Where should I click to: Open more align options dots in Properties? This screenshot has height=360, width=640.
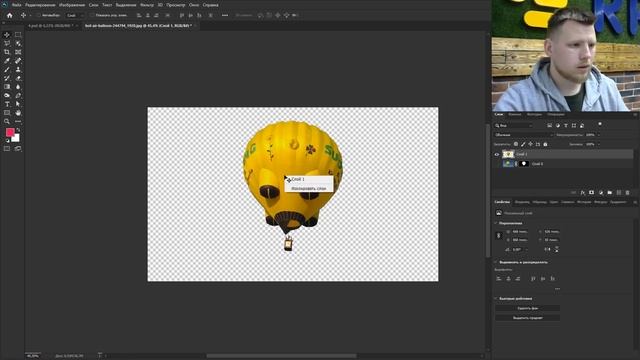point(557,289)
